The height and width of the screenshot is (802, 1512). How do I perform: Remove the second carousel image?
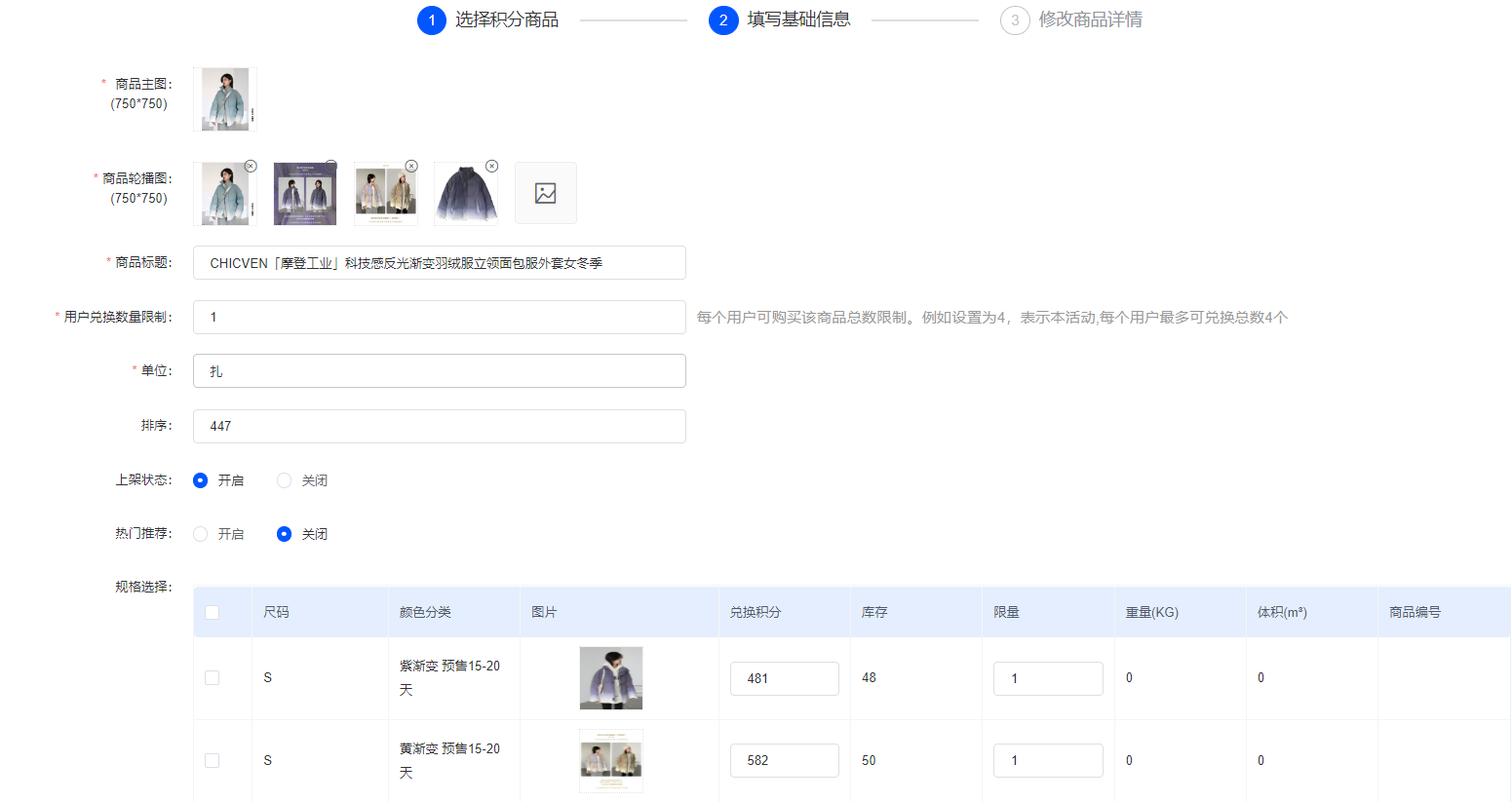tap(331, 165)
